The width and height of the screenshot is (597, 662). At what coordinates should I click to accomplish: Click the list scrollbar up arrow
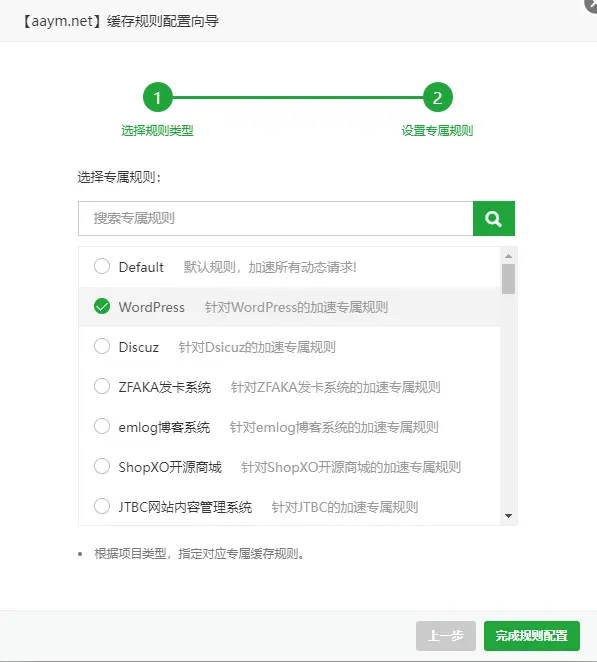click(508, 256)
